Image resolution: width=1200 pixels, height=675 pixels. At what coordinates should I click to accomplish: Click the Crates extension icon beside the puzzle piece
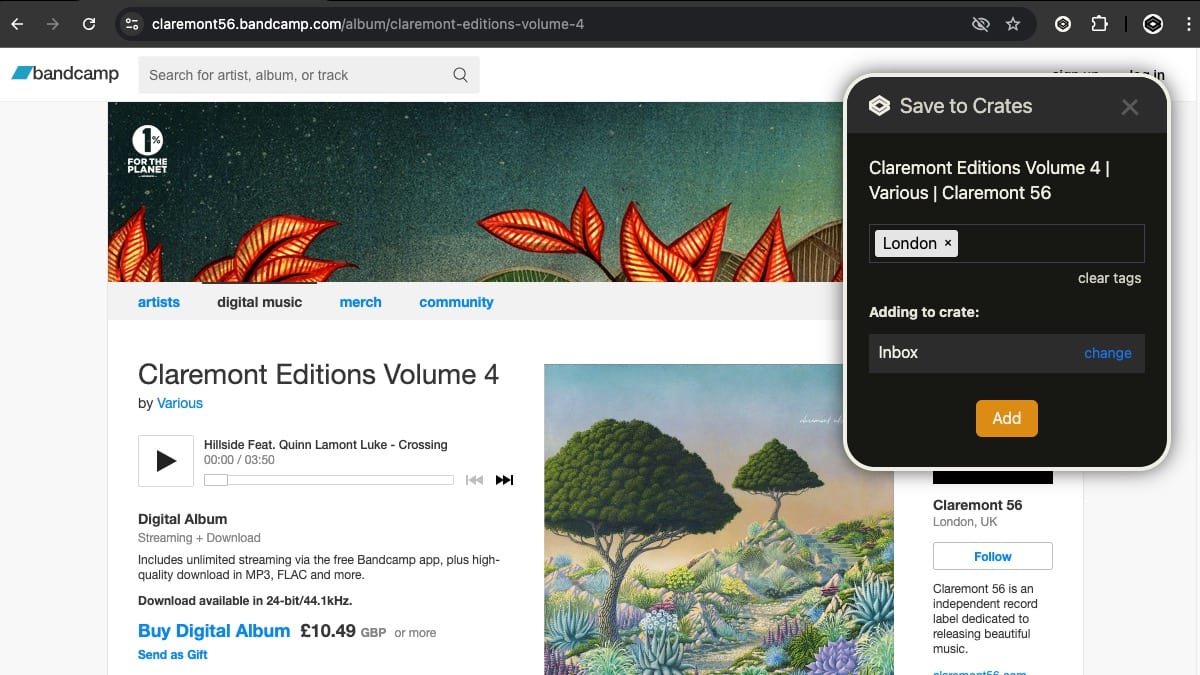click(1063, 24)
